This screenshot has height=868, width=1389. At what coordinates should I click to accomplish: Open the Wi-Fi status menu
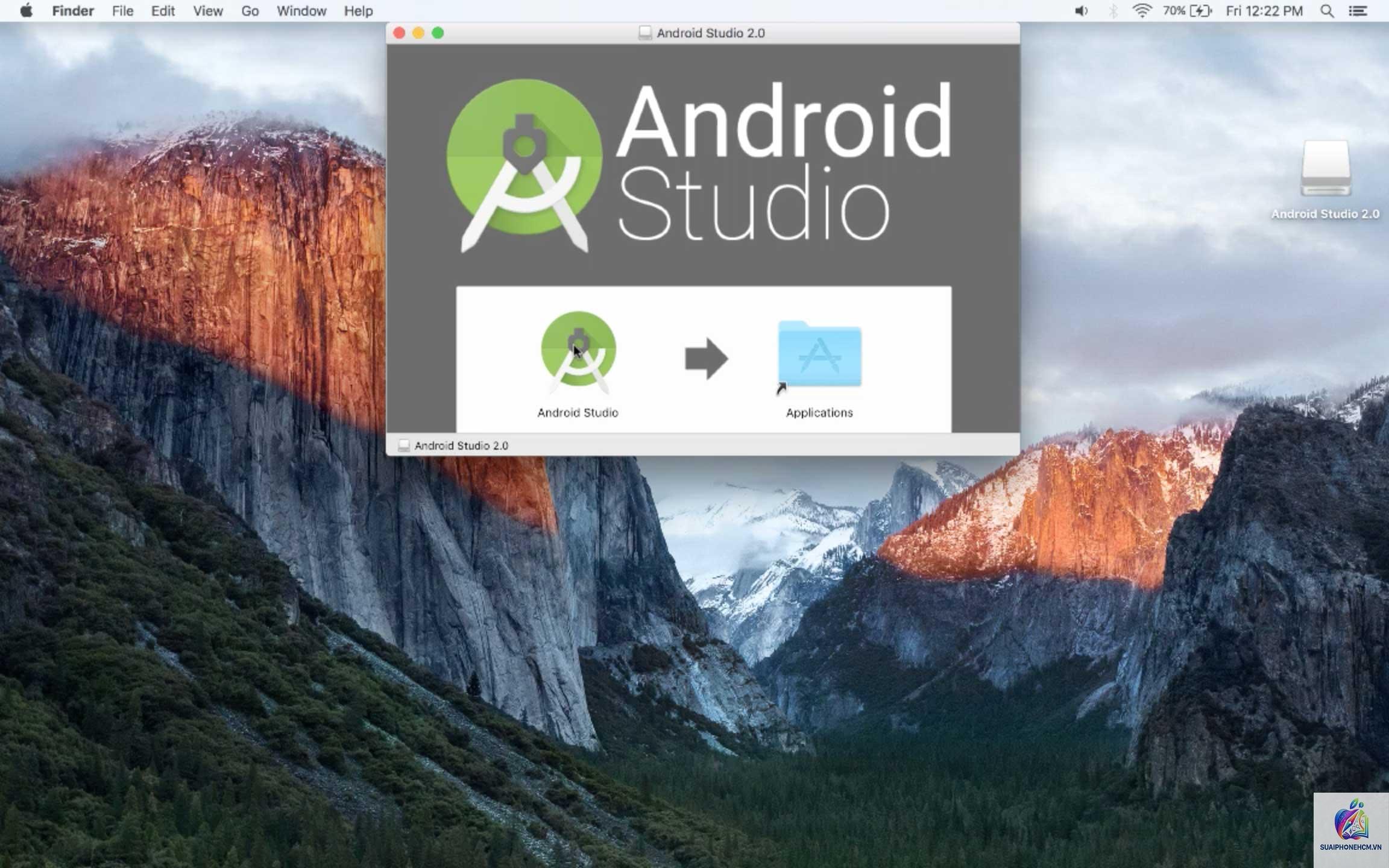1142,11
